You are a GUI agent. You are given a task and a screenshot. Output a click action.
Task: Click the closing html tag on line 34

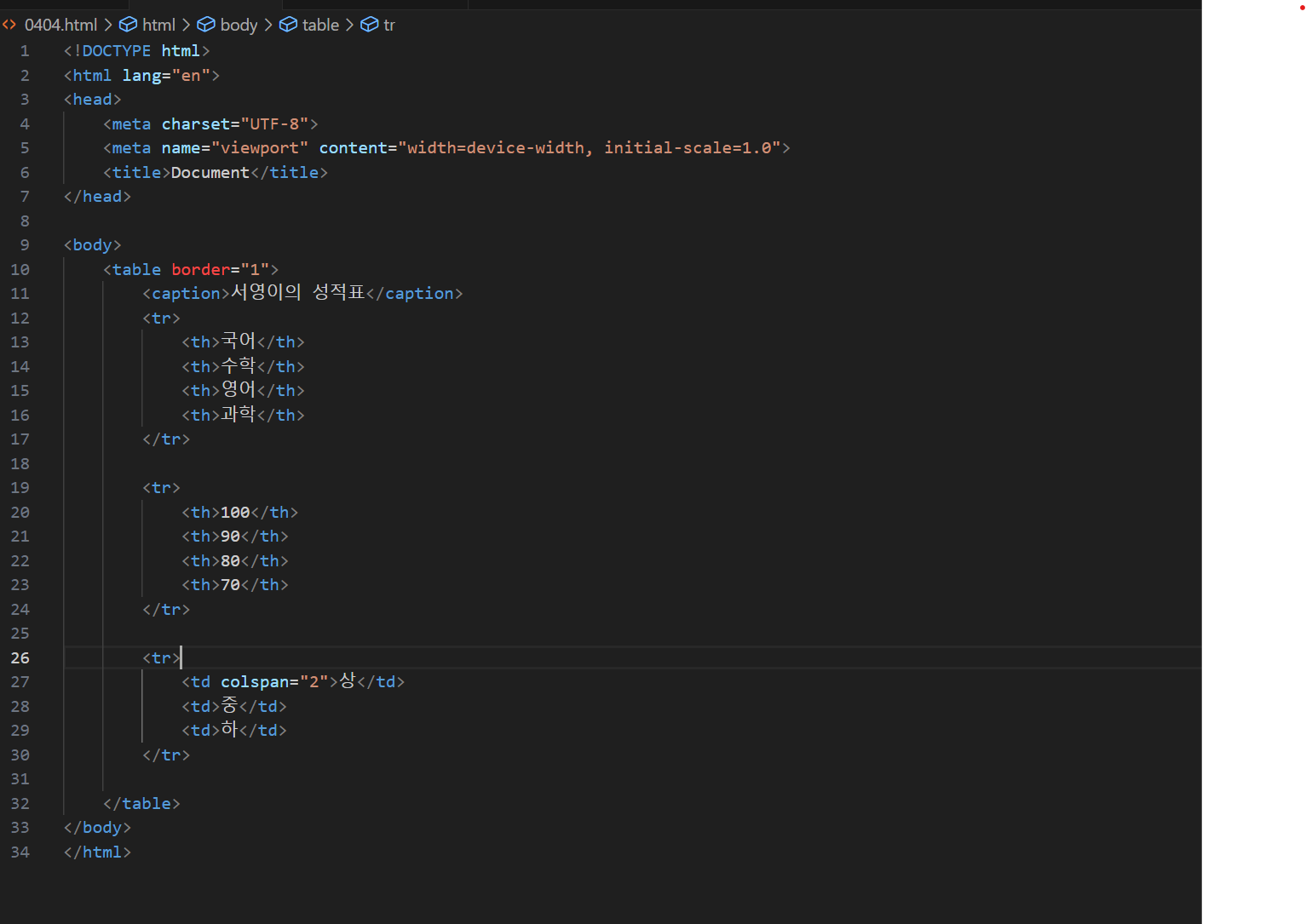tap(98, 852)
